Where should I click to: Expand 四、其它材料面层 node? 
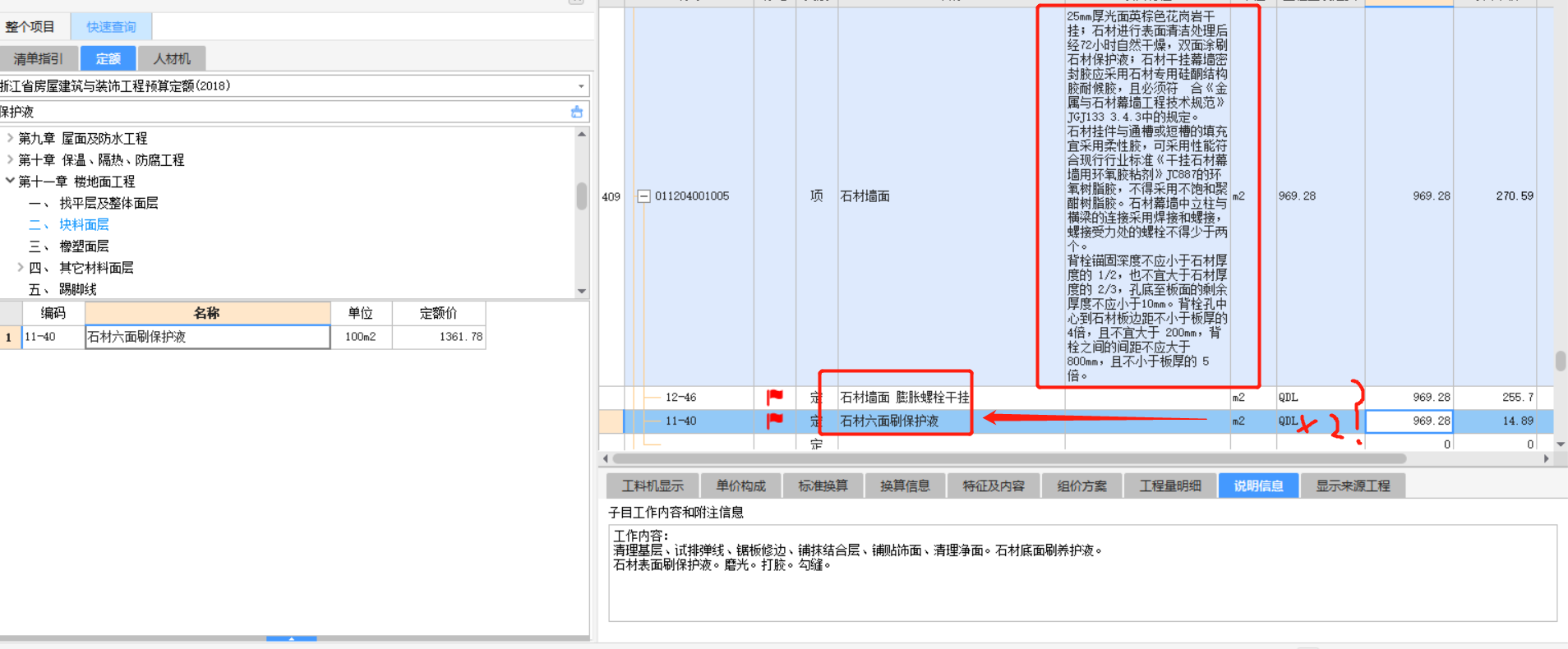pos(21,267)
